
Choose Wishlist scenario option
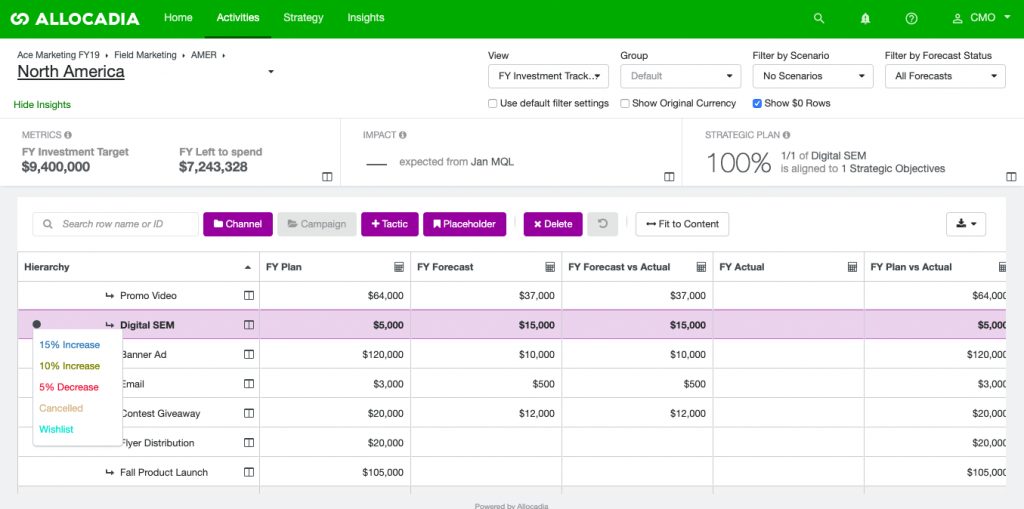[x=56, y=429]
